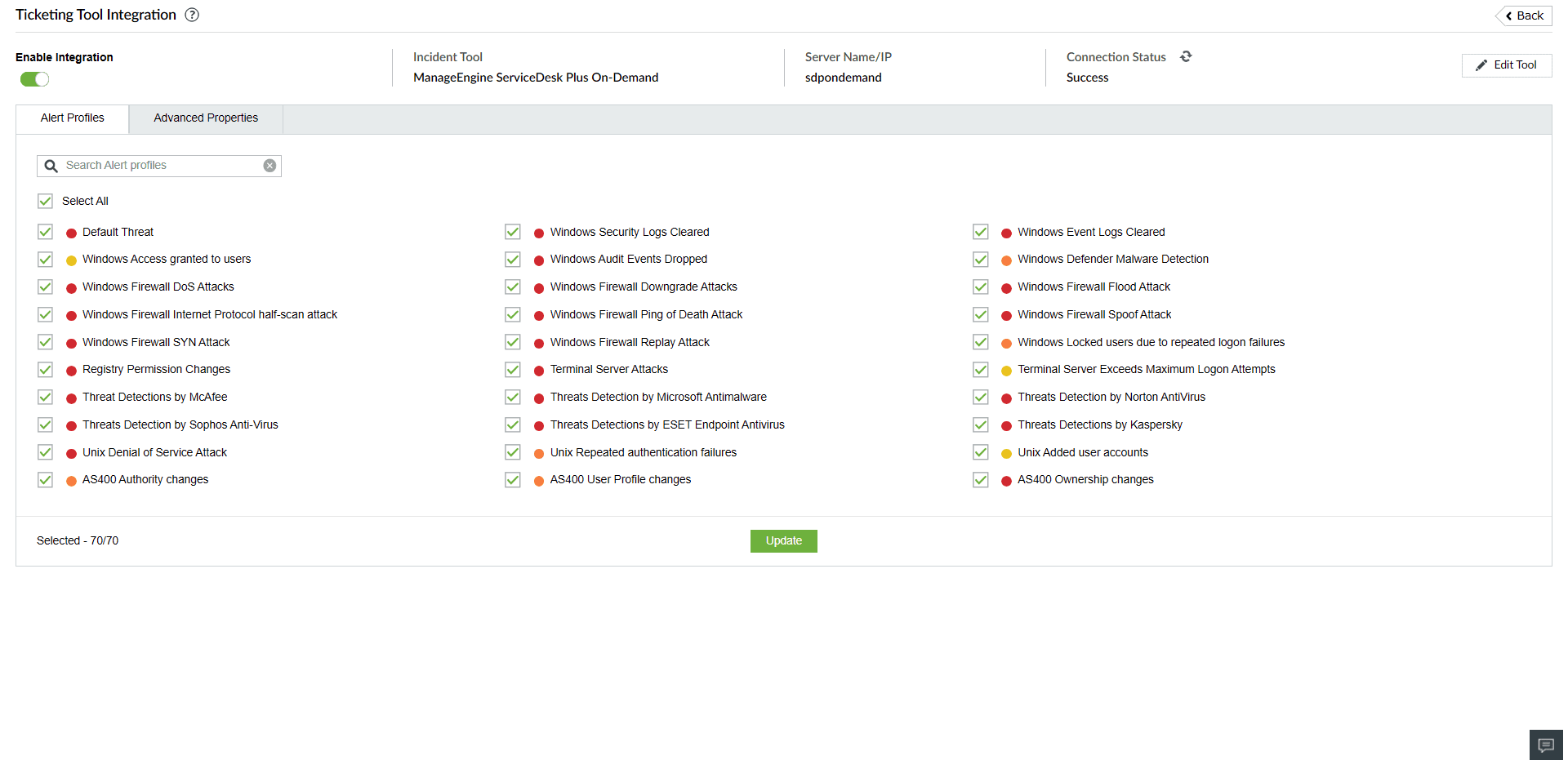
Task: Open the Ticketing Tool Integration help icon
Action: coord(192,14)
